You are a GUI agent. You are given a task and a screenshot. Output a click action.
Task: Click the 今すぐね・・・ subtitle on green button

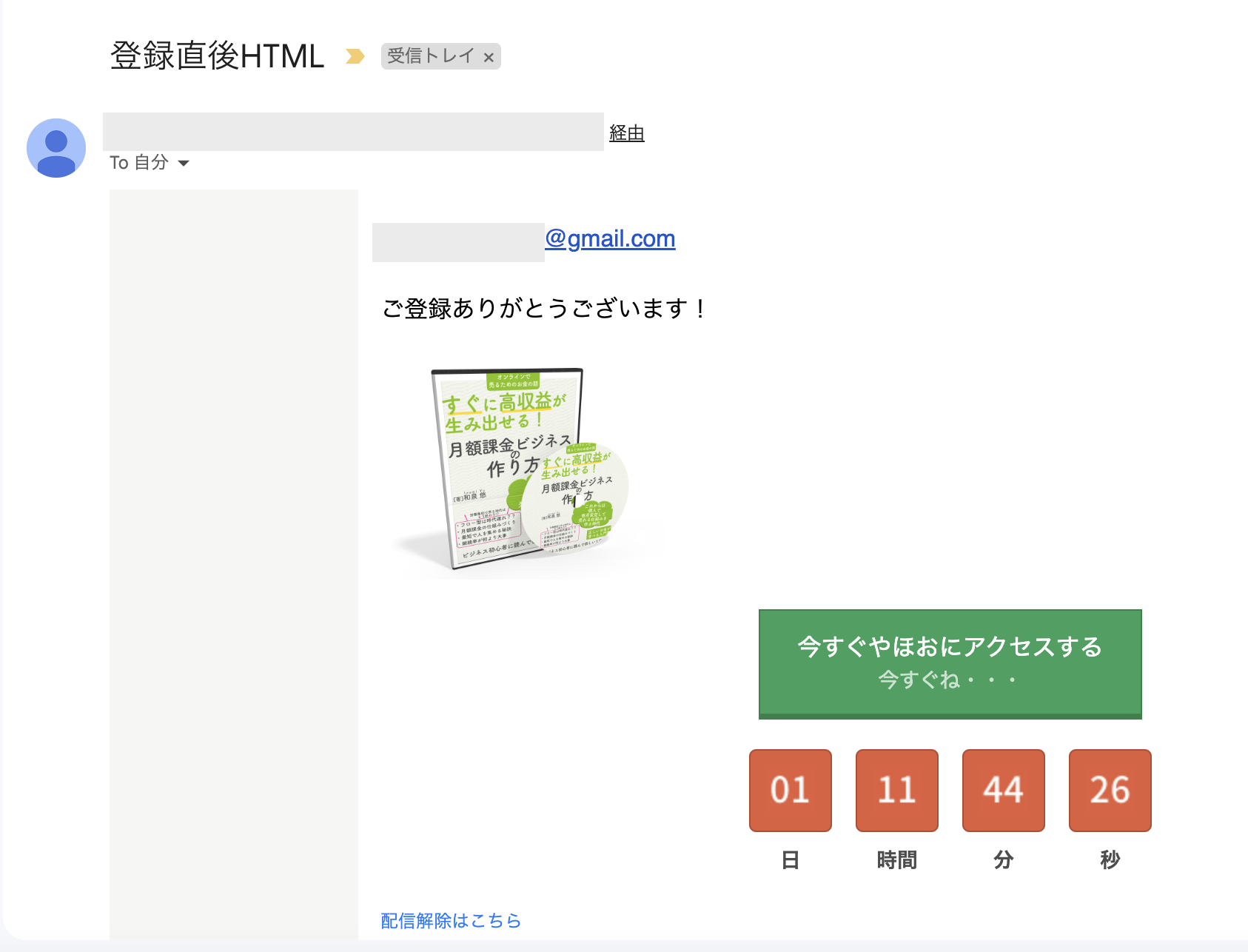pos(949,680)
